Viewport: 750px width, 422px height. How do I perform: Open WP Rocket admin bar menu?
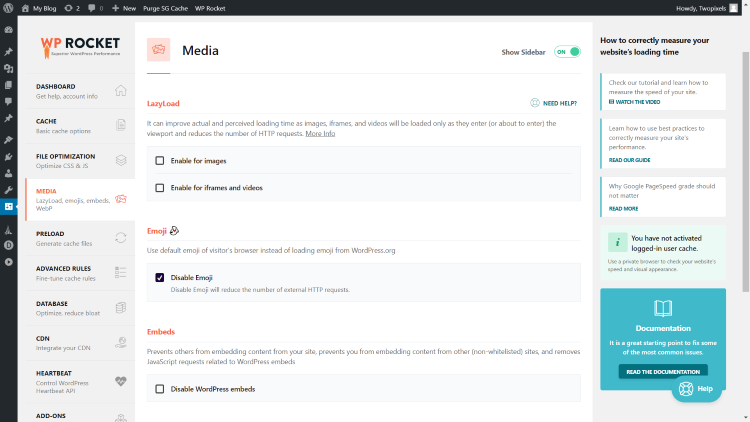(x=210, y=8)
